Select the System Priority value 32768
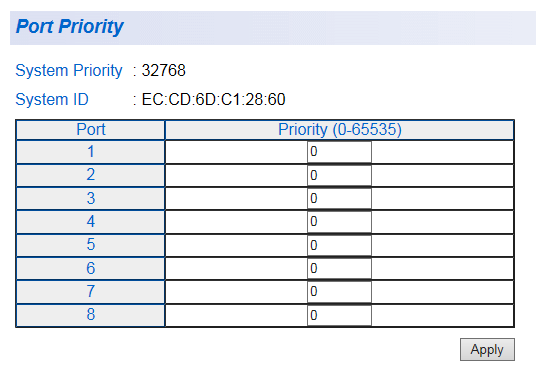 tap(163, 70)
